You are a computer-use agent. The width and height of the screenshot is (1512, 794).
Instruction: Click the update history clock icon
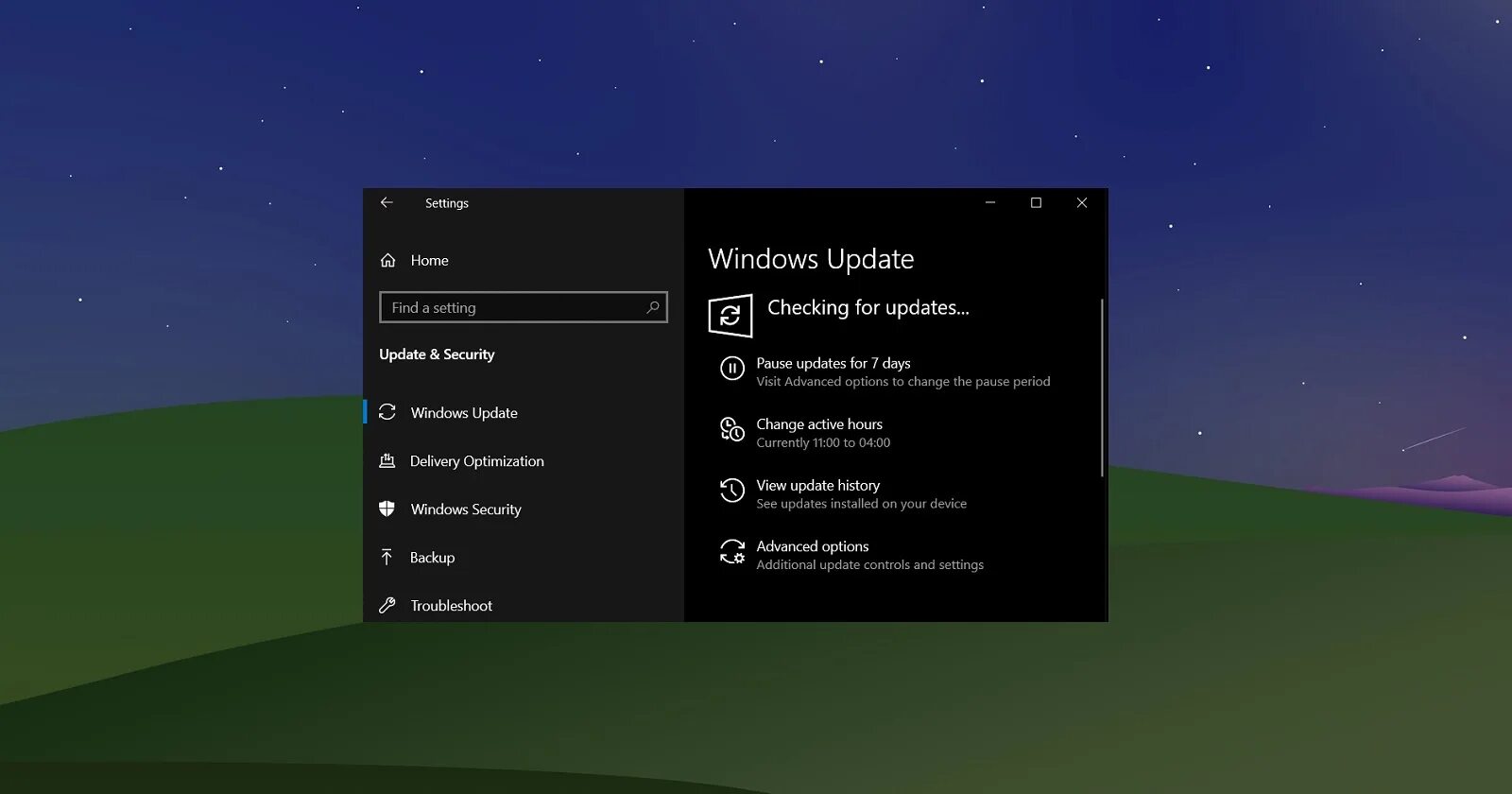(732, 490)
